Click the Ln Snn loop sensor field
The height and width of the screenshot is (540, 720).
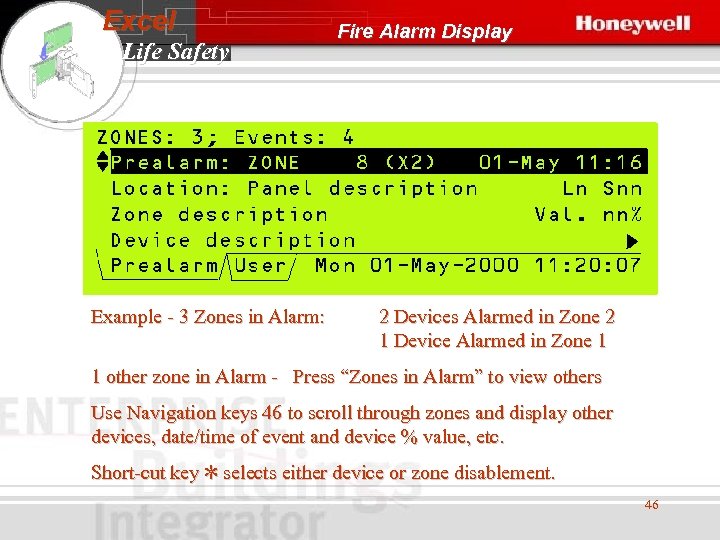[x=602, y=189]
